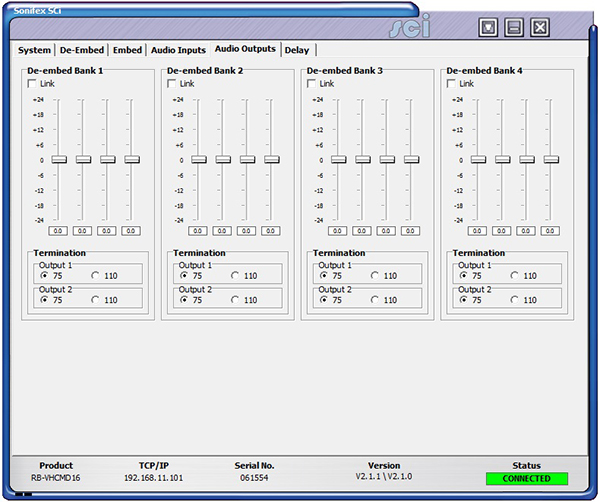The height and width of the screenshot is (502, 600).
Task: Click third gain fader handle in Bank 1
Action: 108,159
